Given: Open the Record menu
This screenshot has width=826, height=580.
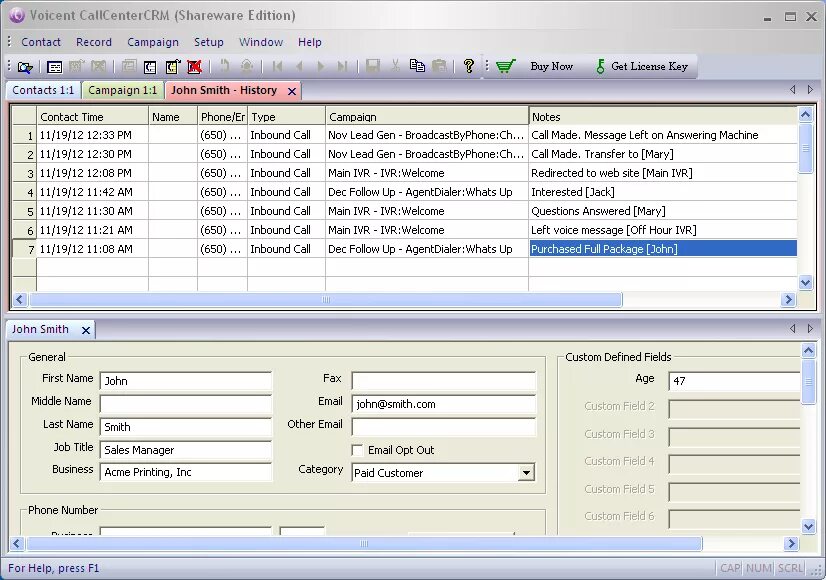Looking at the screenshot, I should 94,42.
